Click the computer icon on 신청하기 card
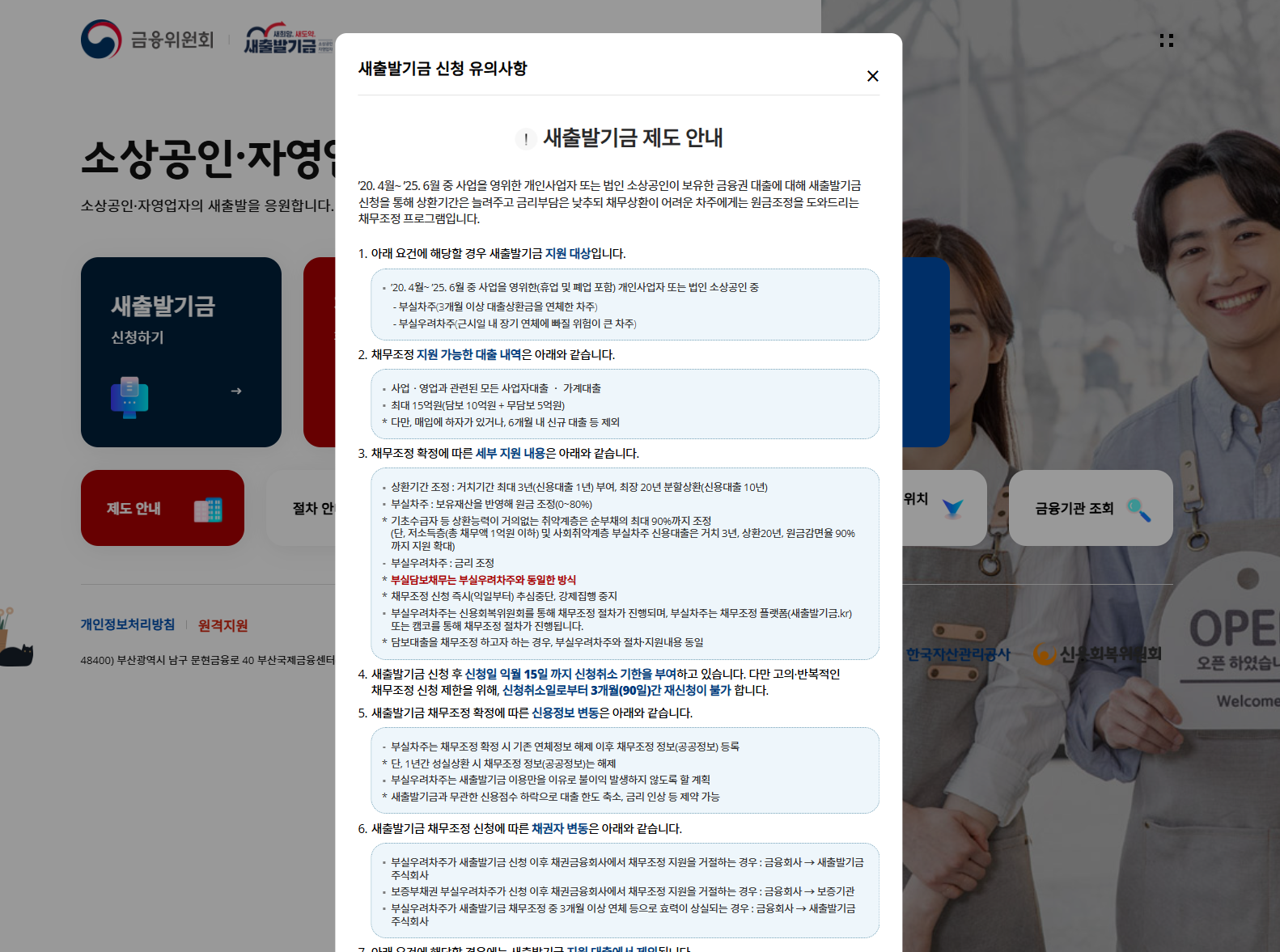Image resolution: width=1280 pixels, height=952 pixels. click(129, 397)
